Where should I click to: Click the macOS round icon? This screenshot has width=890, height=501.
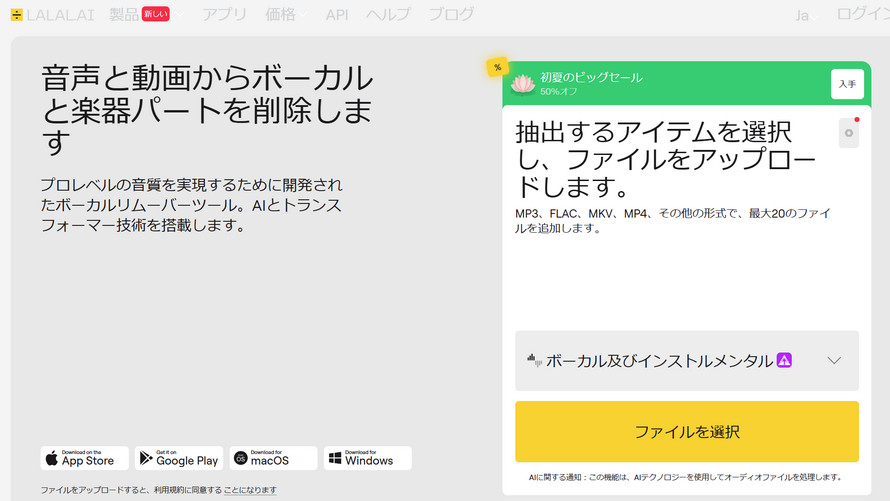(x=241, y=458)
